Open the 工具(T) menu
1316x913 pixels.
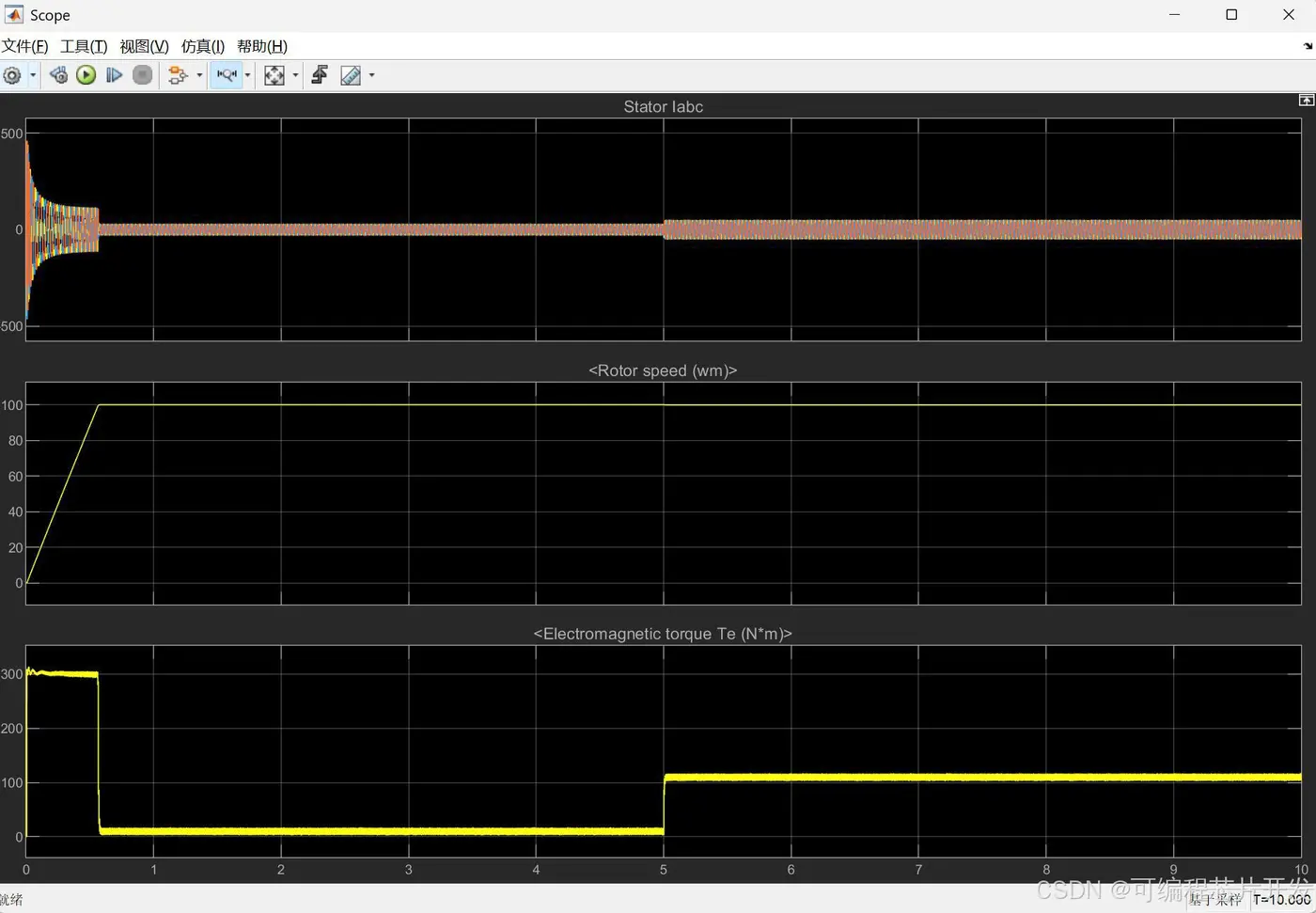click(x=84, y=46)
